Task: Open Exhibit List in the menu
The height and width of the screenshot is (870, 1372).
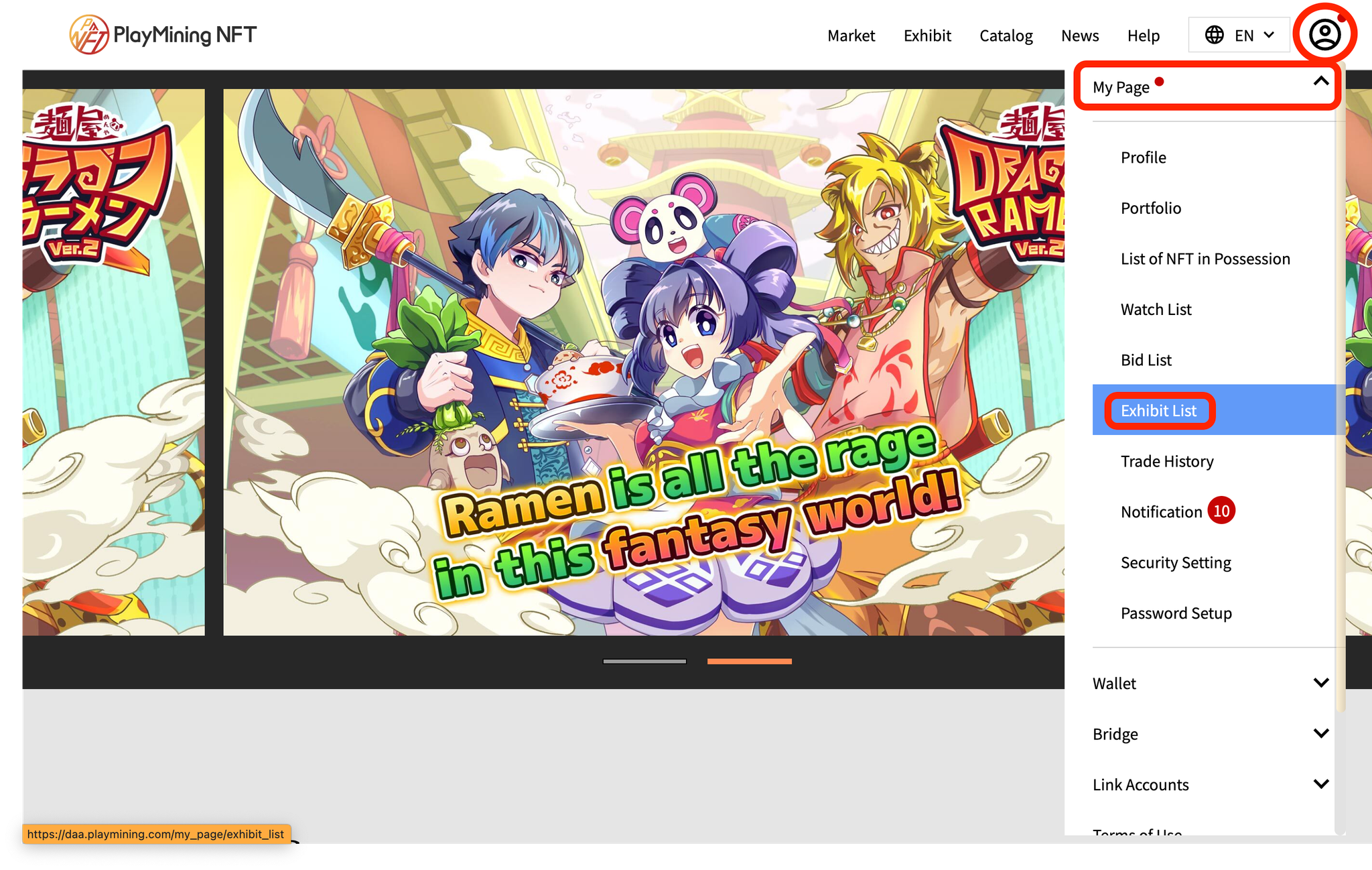Action: [1158, 411]
